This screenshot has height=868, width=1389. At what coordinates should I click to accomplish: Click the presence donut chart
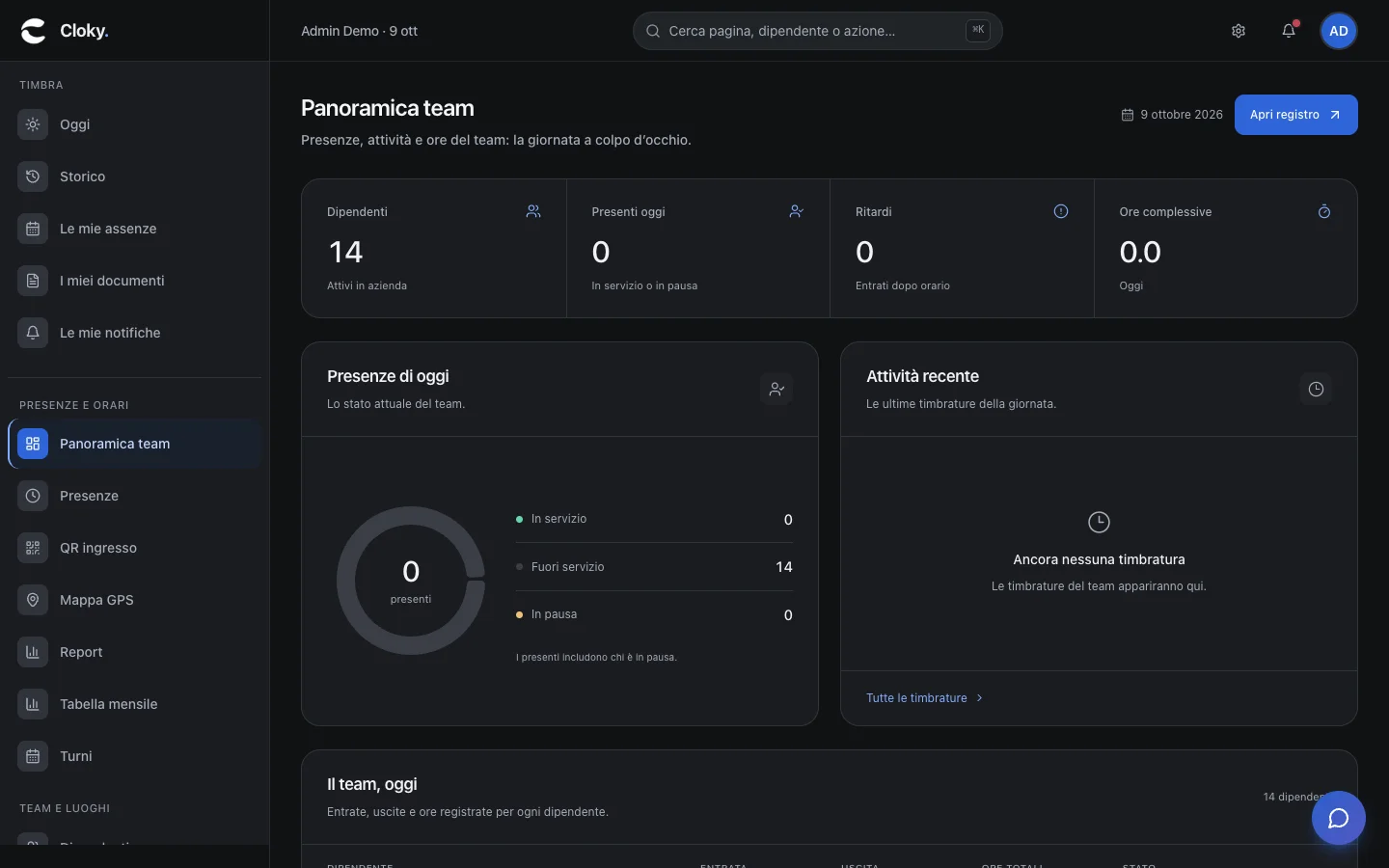[x=411, y=581]
